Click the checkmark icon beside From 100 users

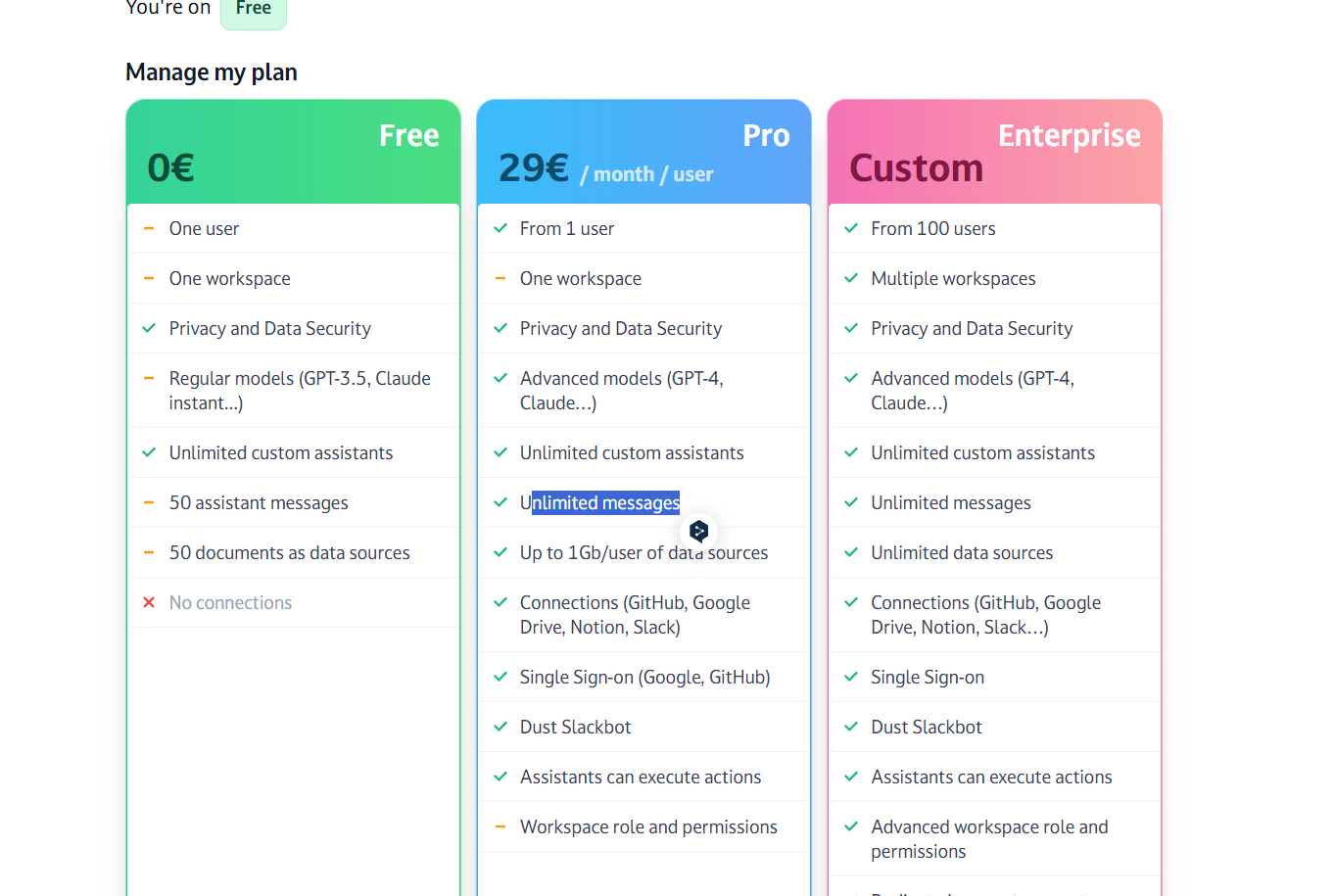point(851,228)
